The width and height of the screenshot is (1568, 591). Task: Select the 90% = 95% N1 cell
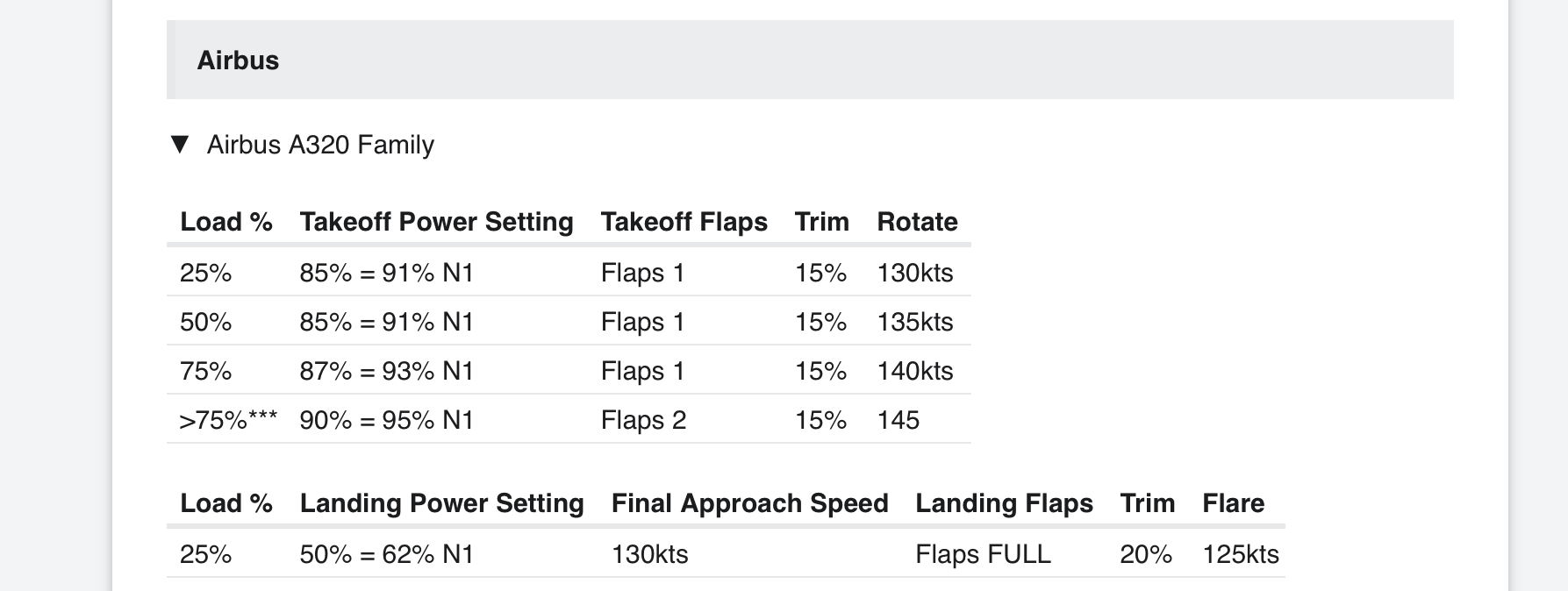point(387,420)
